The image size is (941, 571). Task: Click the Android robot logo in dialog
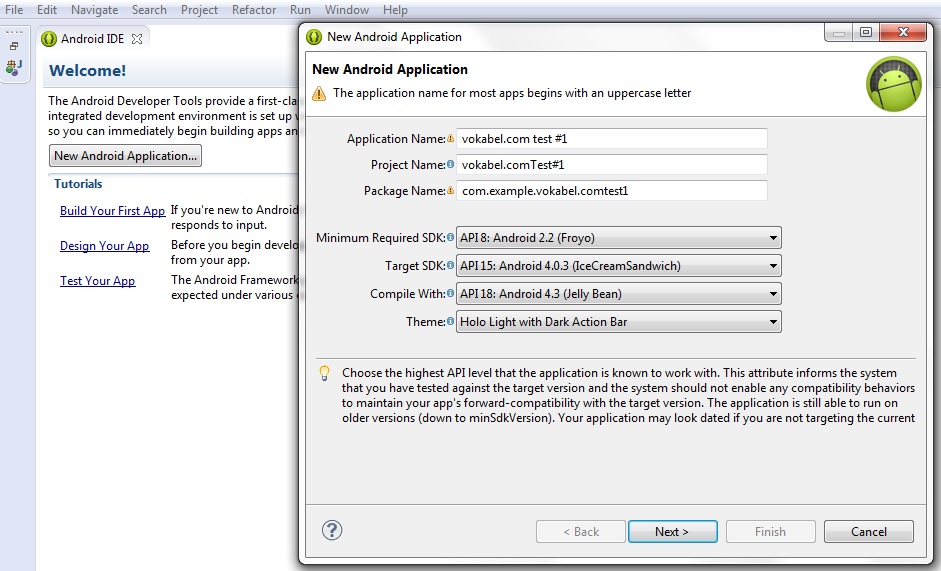click(894, 84)
